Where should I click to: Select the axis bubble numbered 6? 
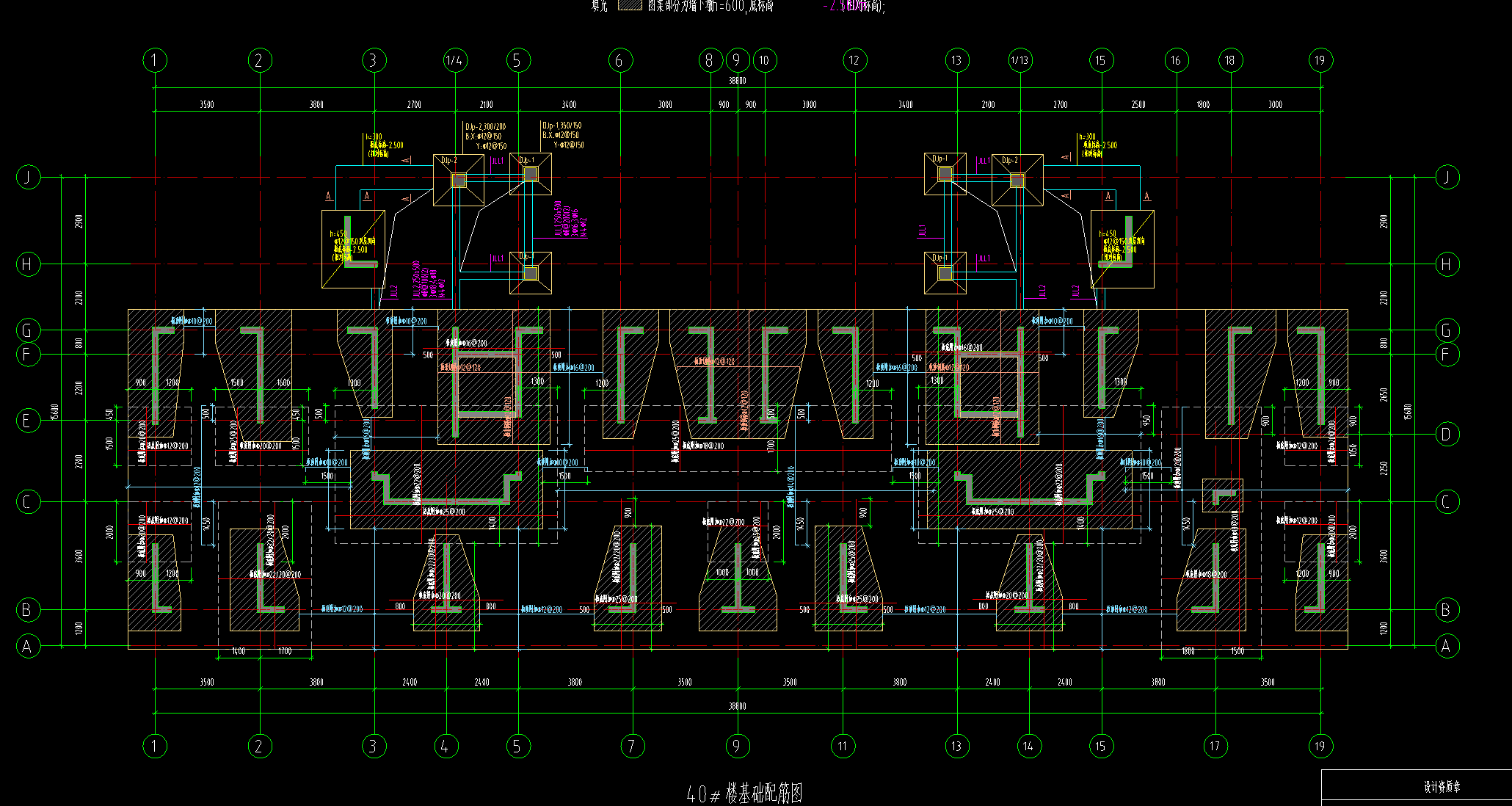click(x=619, y=60)
